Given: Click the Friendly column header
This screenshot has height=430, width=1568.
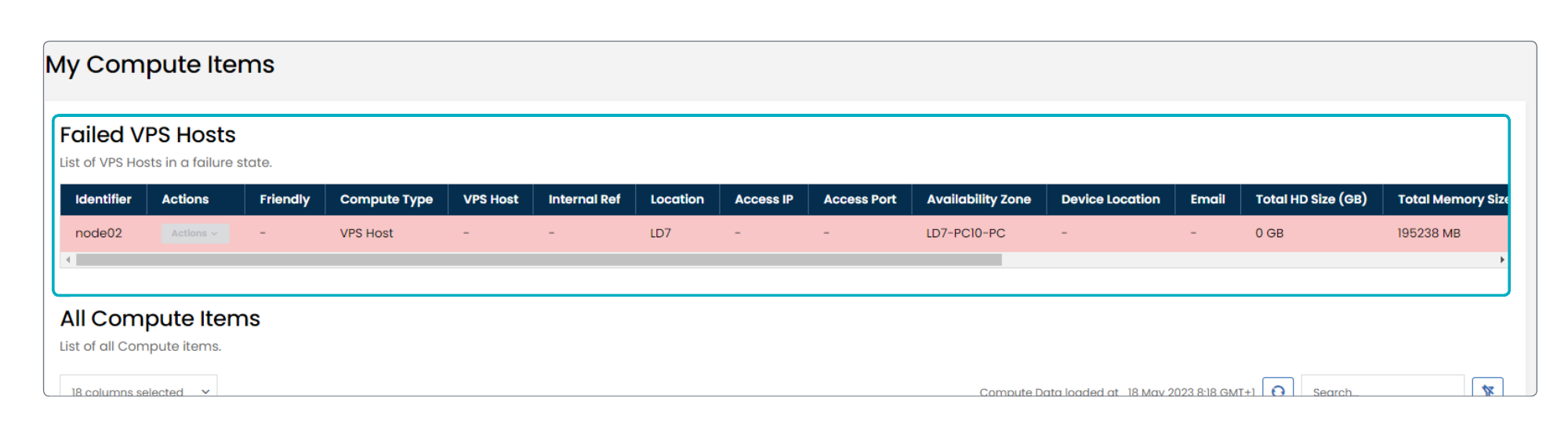Looking at the screenshot, I should pyautogui.click(x=285, y=199).
